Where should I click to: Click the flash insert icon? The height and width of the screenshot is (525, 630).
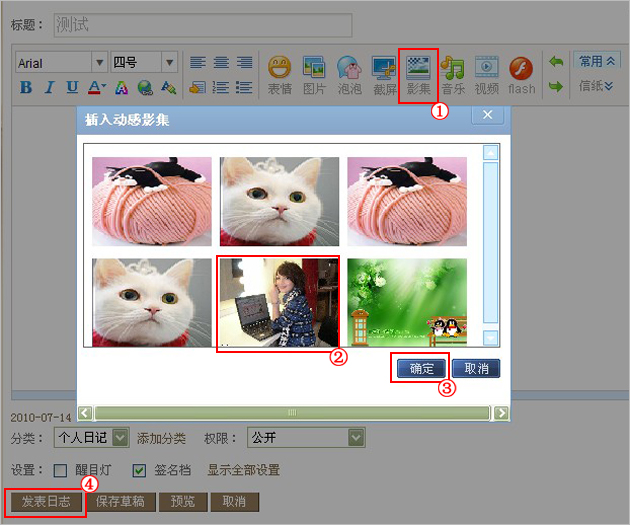pos(521,75)
